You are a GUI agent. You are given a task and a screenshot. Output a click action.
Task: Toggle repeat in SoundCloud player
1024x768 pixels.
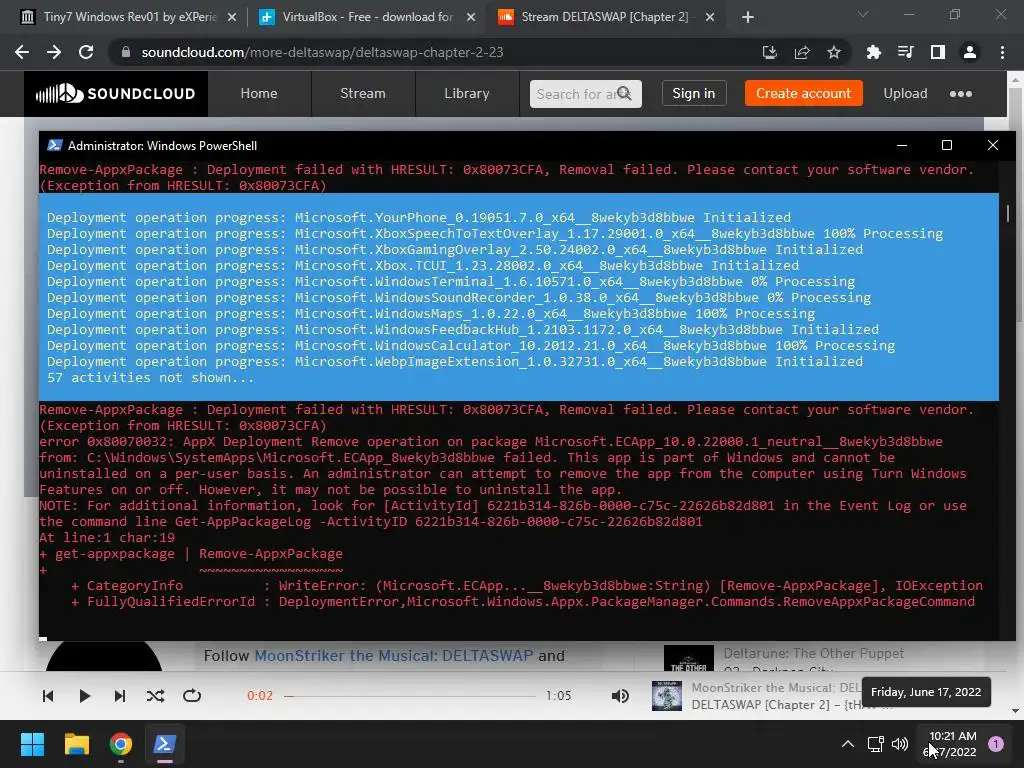(x=192, y=696)
